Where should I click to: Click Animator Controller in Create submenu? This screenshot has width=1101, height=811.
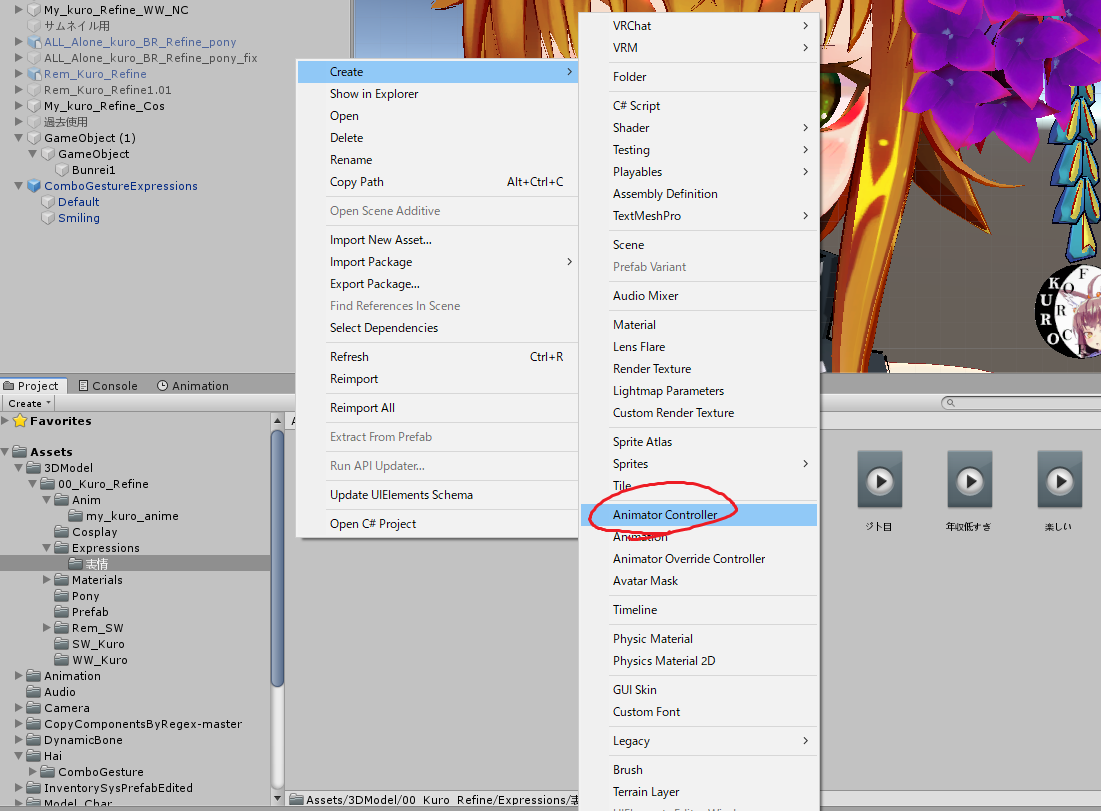coord(664,515)
